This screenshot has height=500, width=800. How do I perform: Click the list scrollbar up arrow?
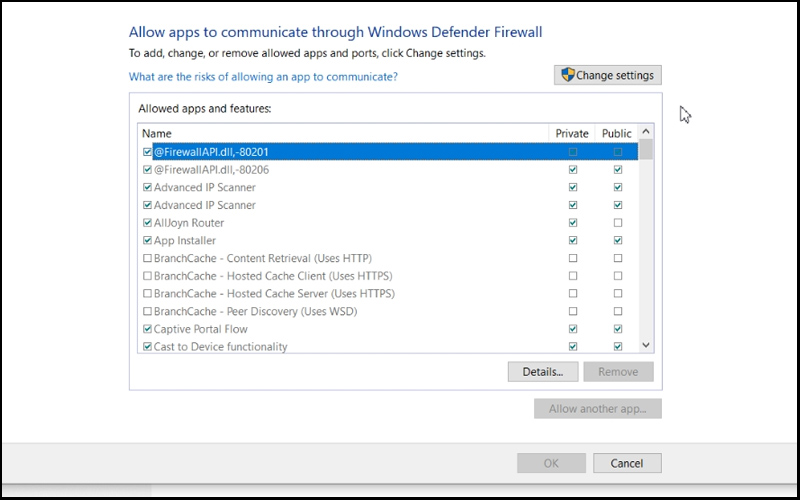coord(646,131)
